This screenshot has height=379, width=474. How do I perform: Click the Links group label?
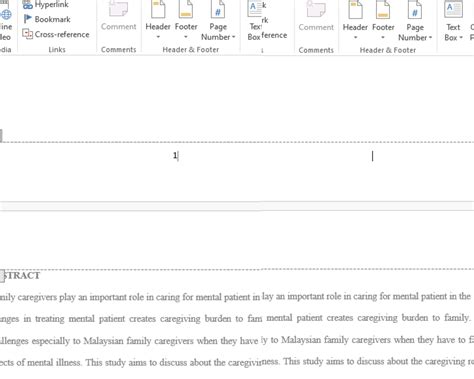pyautogui.click(x=57, y=50)
